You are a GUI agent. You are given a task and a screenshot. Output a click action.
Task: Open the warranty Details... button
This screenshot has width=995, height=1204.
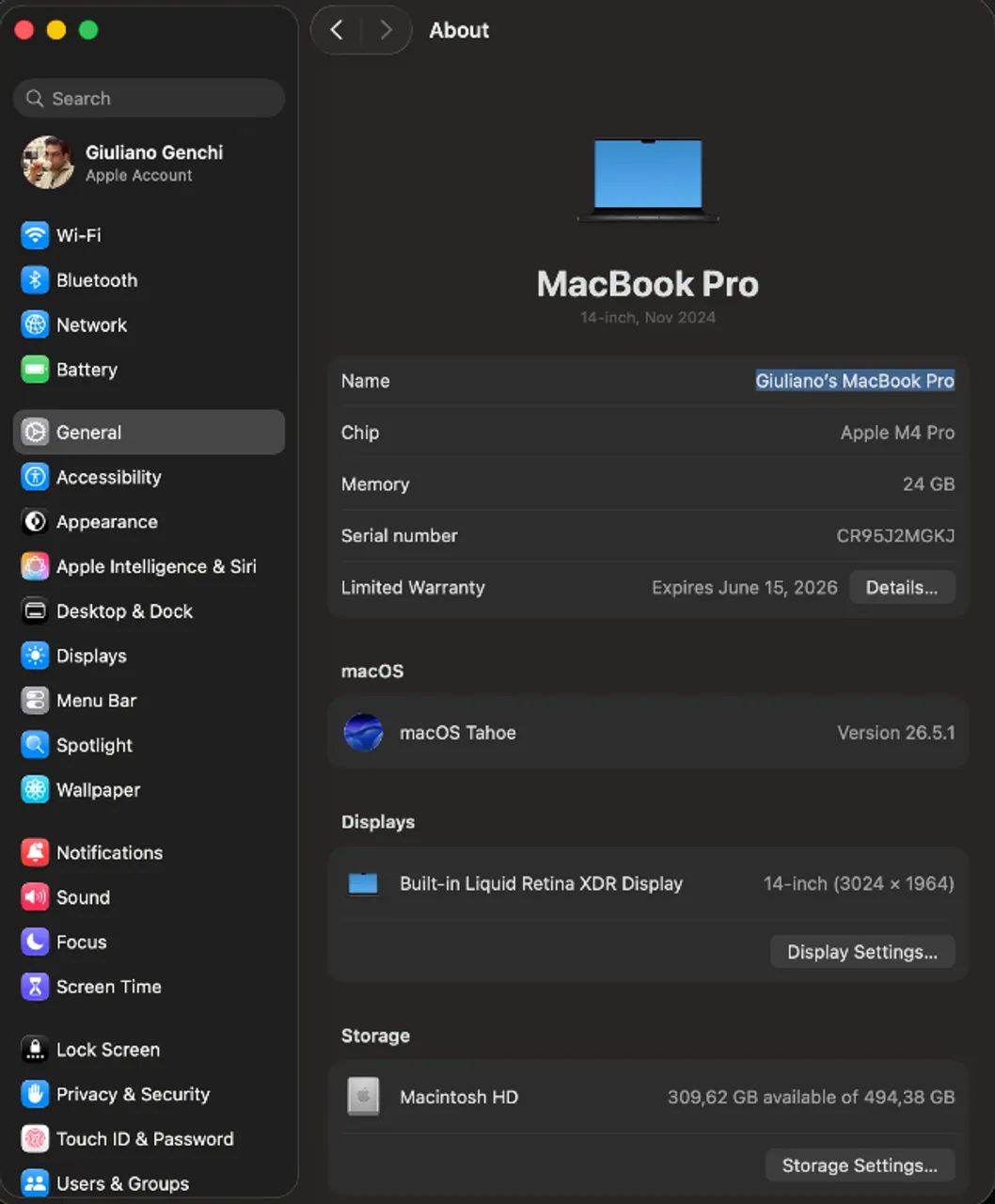[x=902, y=588]
